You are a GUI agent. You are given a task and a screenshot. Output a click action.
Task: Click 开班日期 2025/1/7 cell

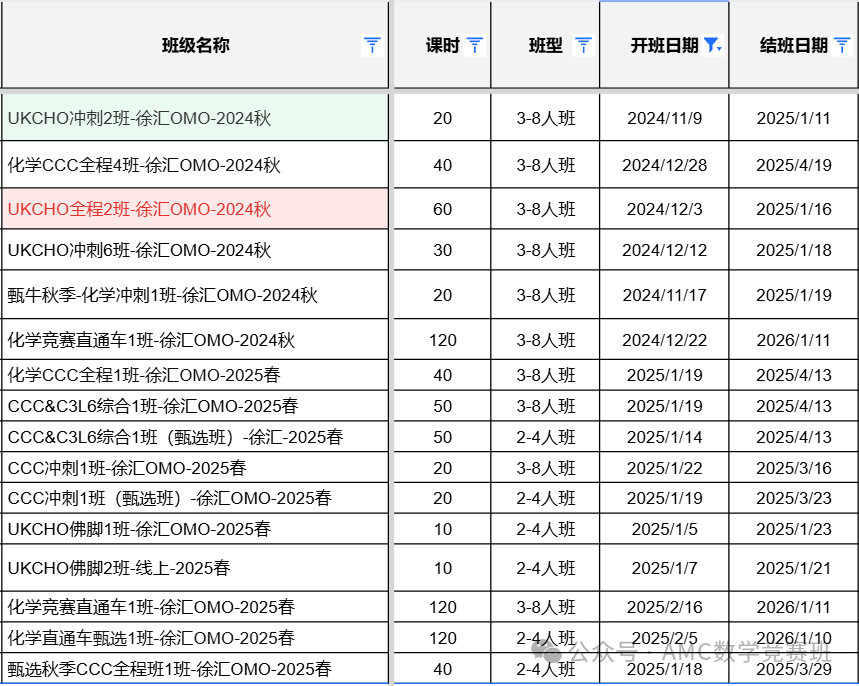[x=665, y=568]
